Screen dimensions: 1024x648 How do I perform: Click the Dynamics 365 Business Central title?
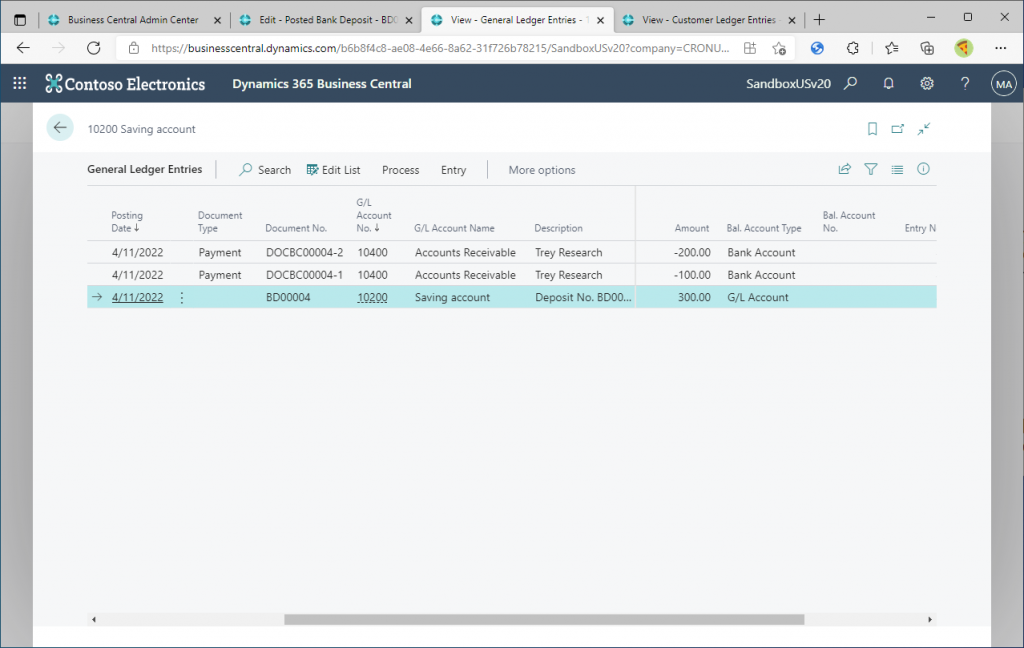click(322, 84)
